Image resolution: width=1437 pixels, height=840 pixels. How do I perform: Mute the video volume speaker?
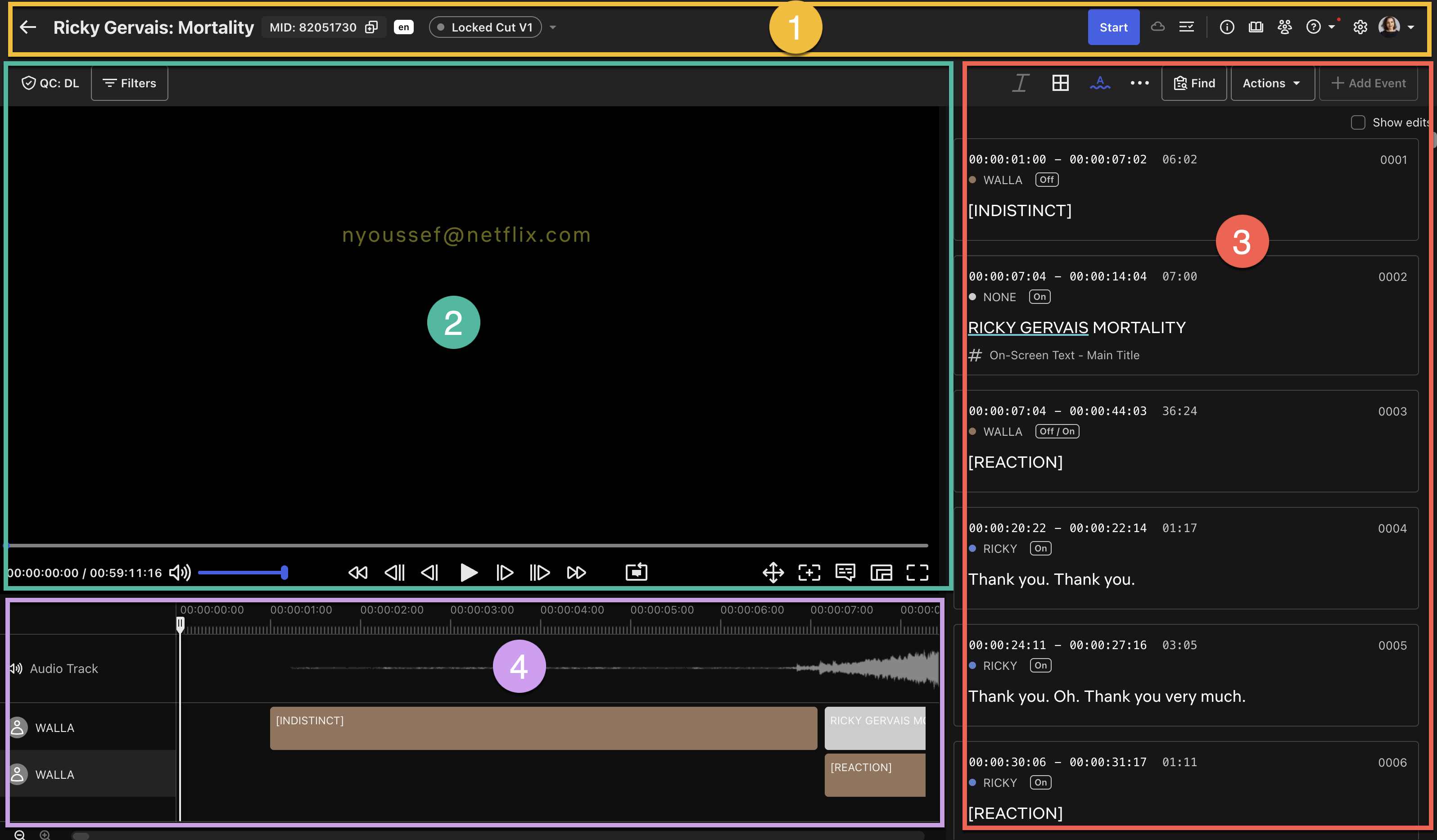click(180, 572)
